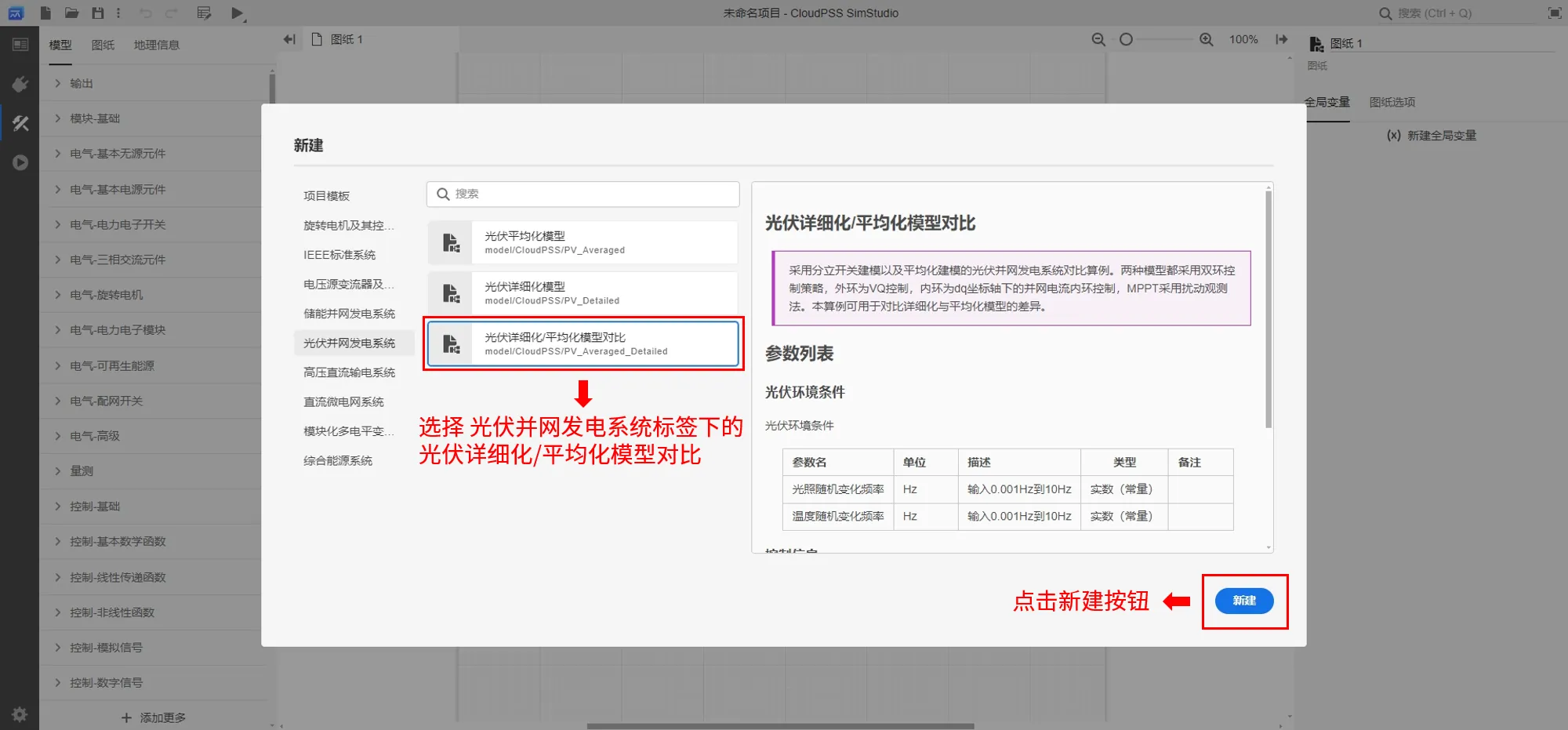Image resolution: width=1568 pixels, height=730 pixels.
Task: Click search magnifier in the title bar
Action: coord(1385,13)
